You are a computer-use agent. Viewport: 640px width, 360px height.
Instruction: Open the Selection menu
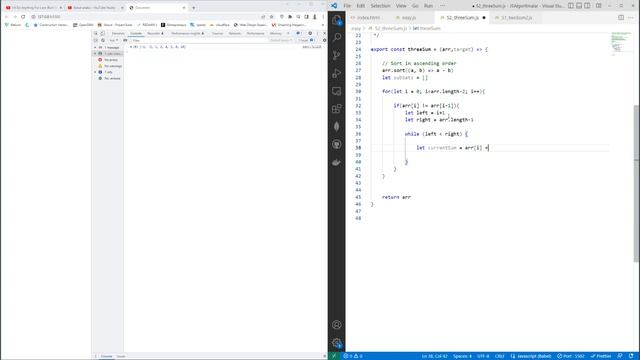pos(380,6)
